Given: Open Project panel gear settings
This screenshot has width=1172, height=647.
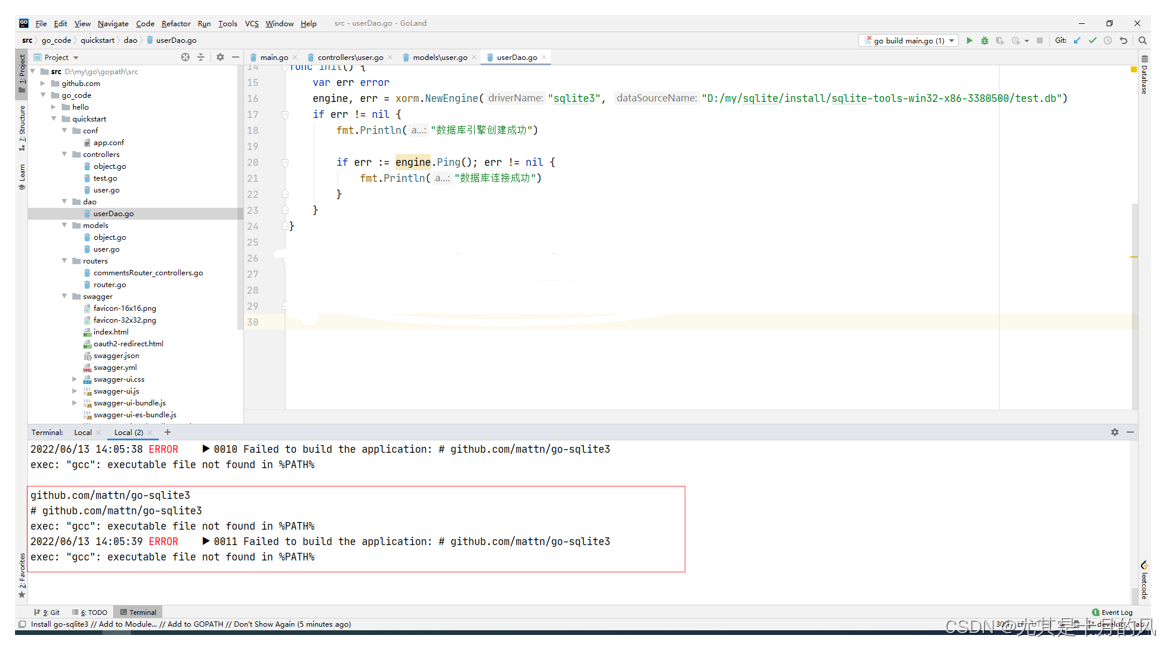Looking at the screenshot, I should [x=220, y=57].
